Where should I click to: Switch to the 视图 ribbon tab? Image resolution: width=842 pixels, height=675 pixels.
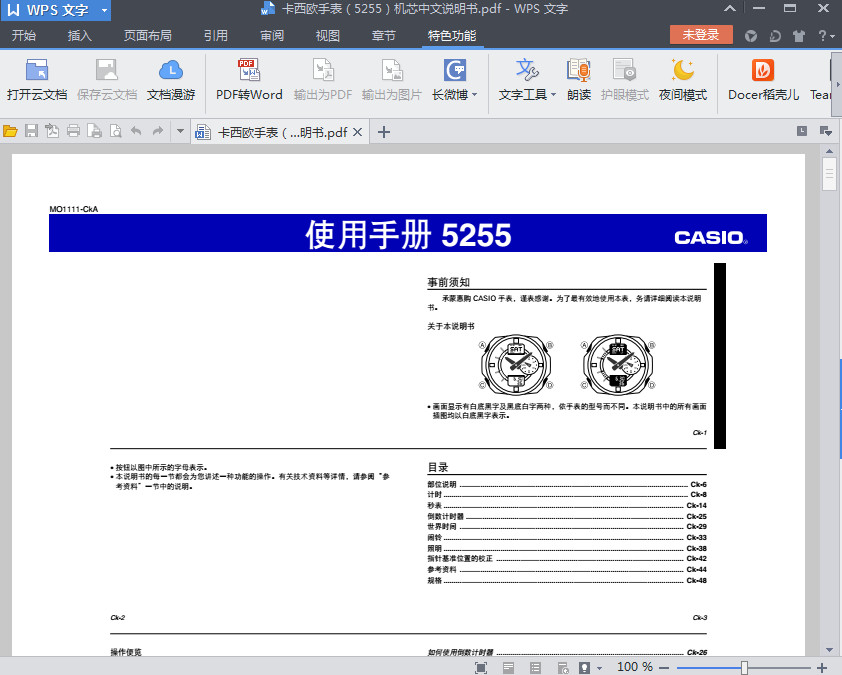click(x=328, y=35)
